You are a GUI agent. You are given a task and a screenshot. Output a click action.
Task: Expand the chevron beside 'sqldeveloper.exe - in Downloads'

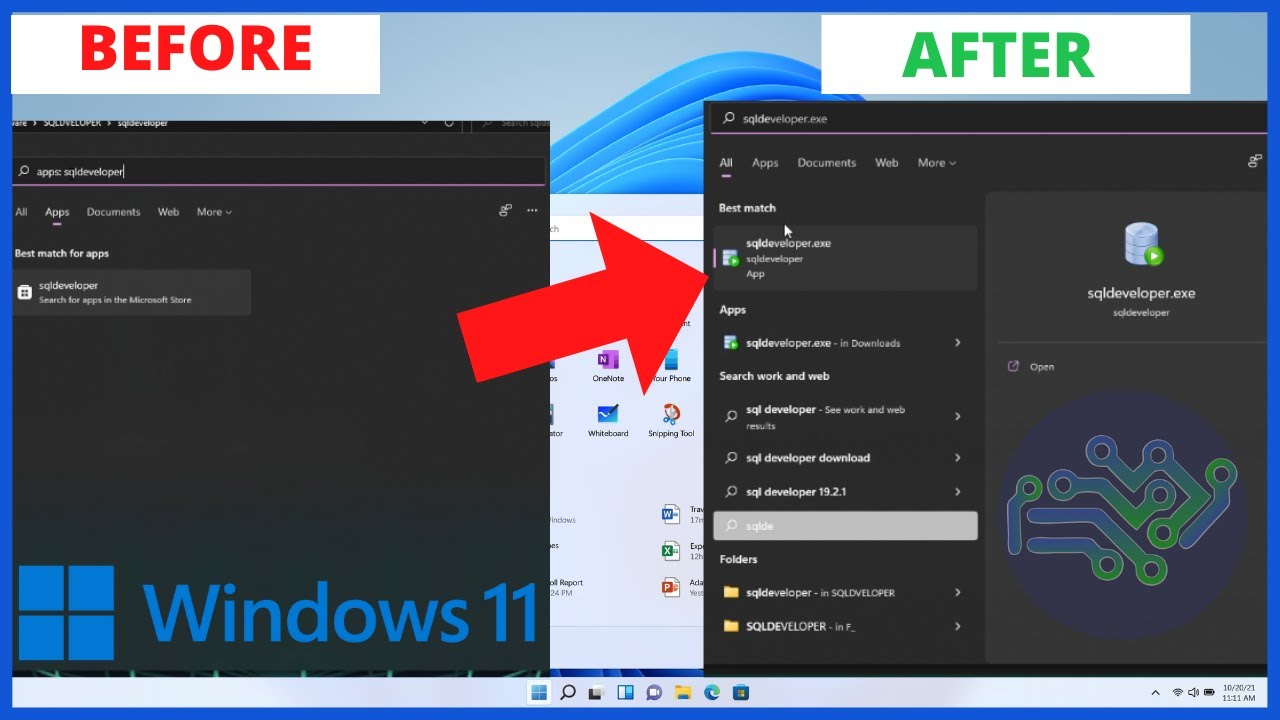click(958, 342)
